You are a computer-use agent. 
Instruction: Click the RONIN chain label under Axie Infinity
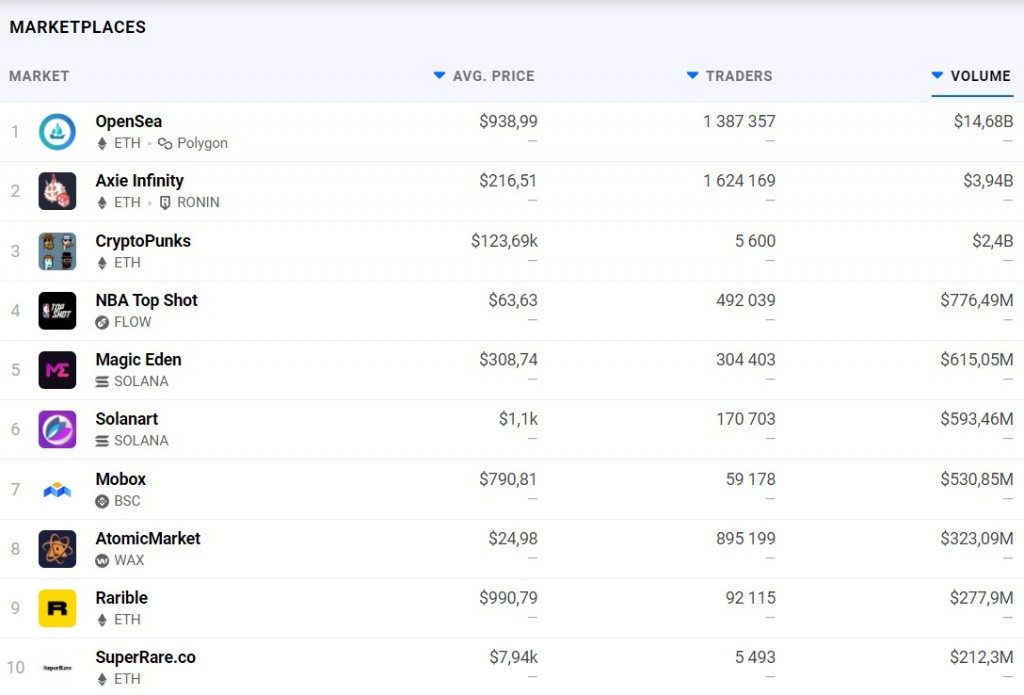197,202
